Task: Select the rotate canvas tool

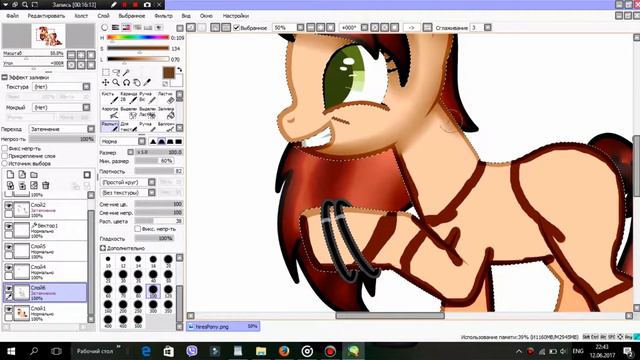Action: point(127,82)
